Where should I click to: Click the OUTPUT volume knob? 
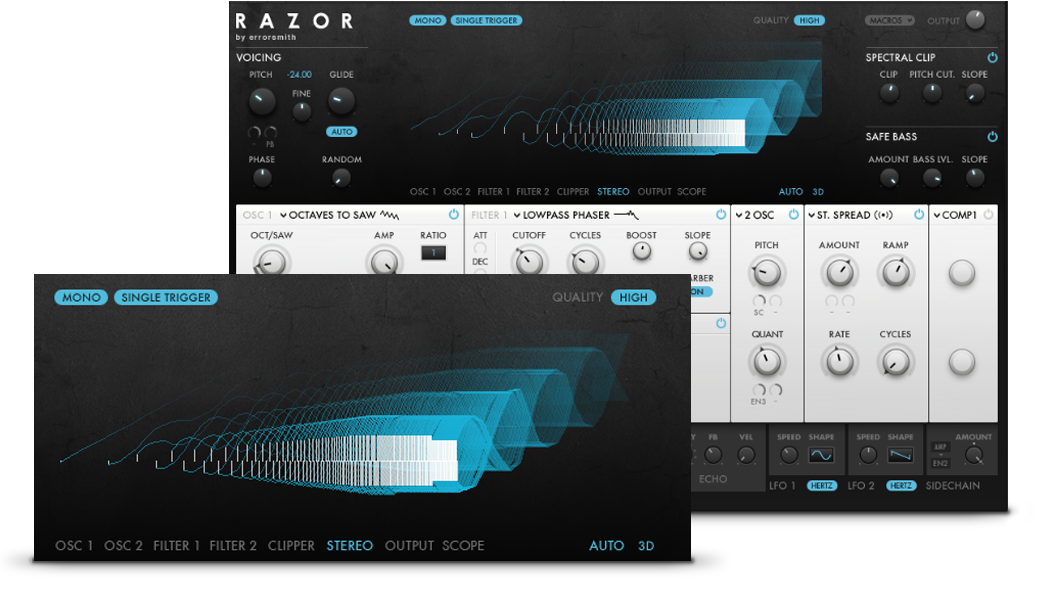975,20
